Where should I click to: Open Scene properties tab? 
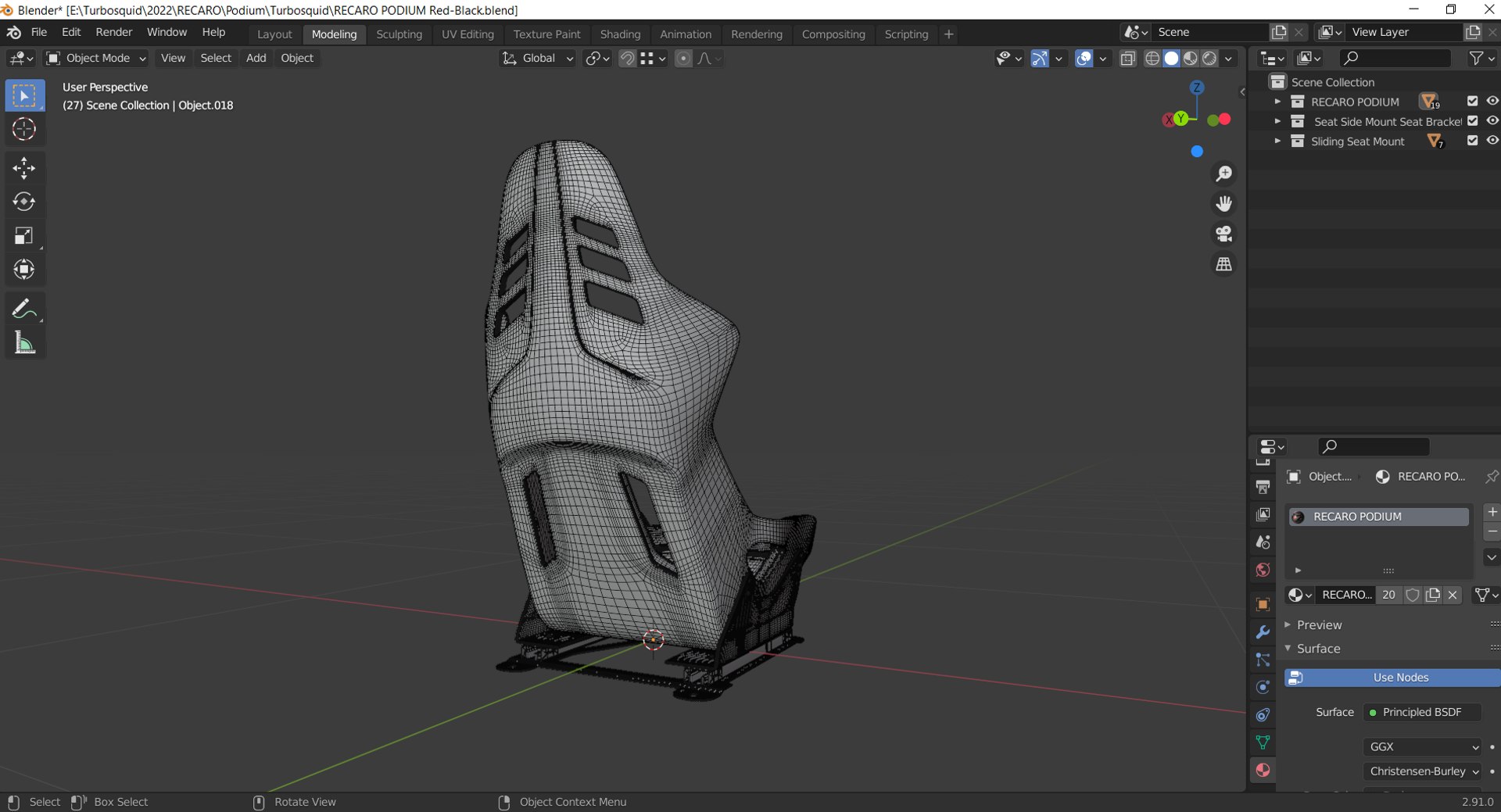point(1263,542)
